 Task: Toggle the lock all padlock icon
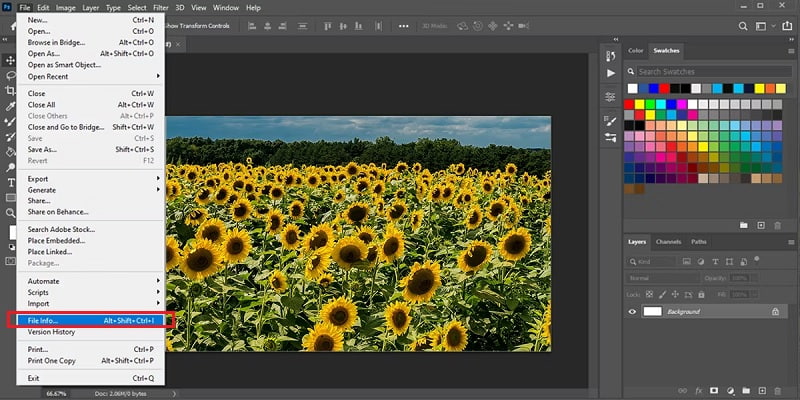pyautogui.click(x=702, y=295)
